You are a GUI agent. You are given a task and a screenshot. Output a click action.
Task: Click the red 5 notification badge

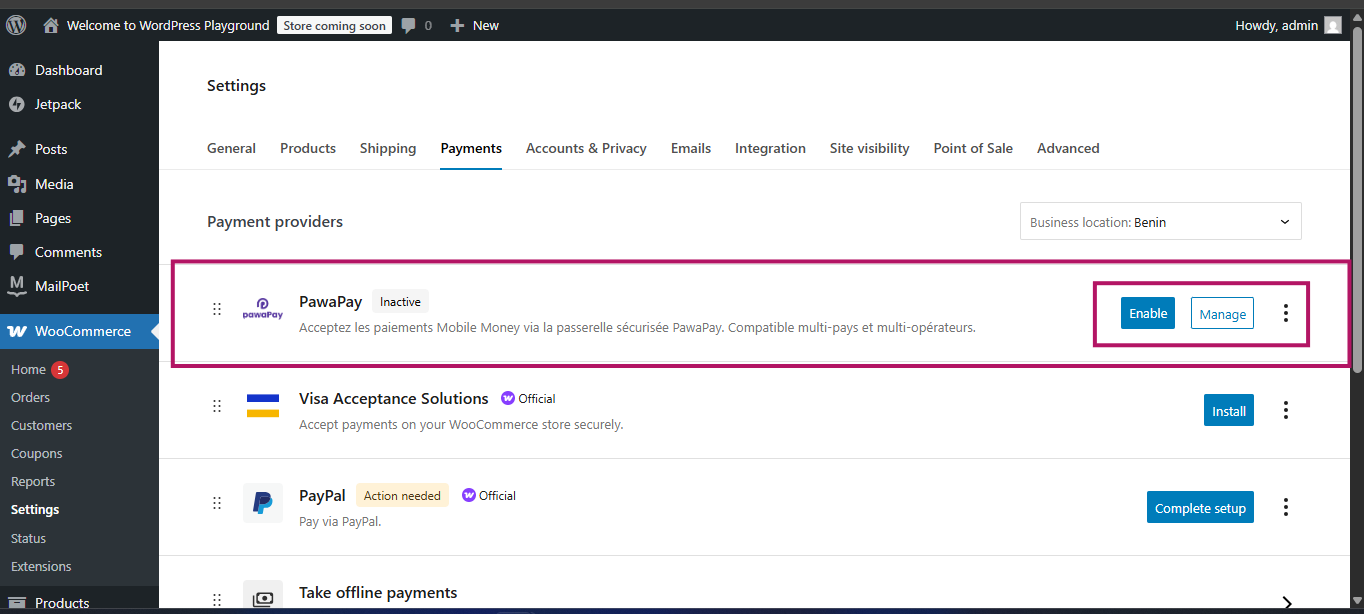(x=60, y=370)
